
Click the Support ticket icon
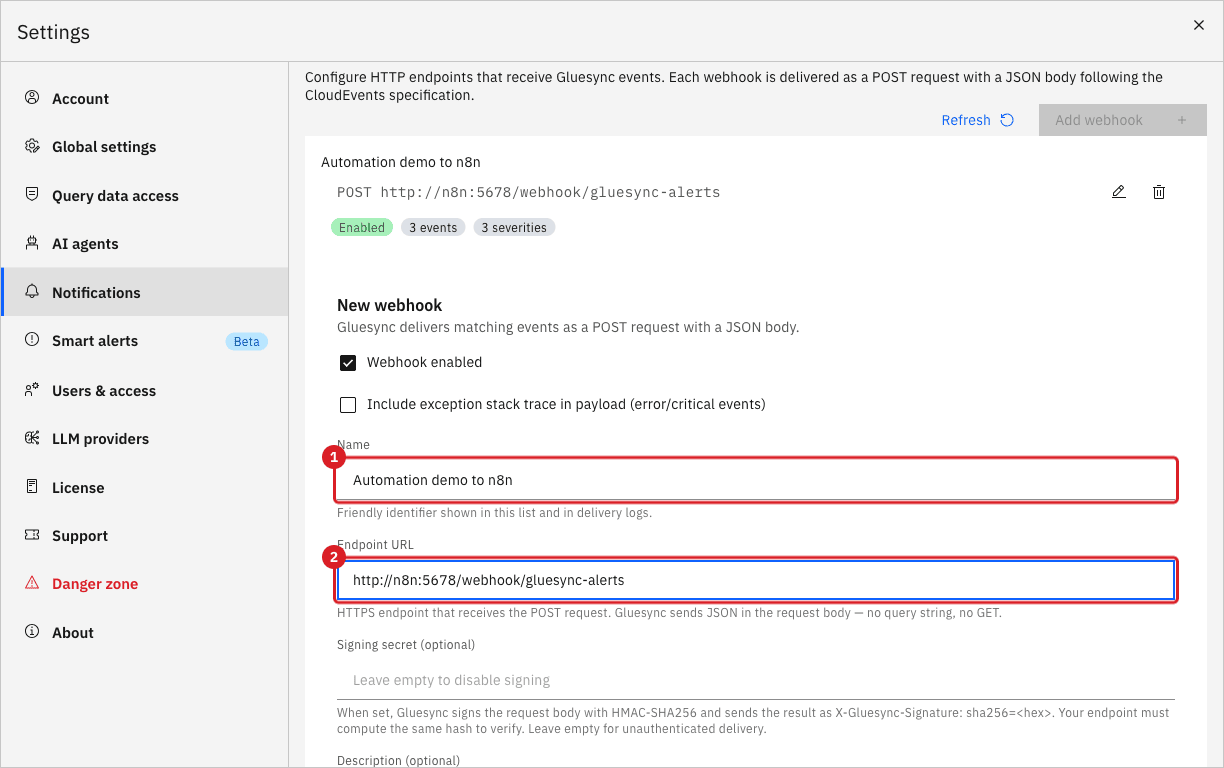pos(32,535)
